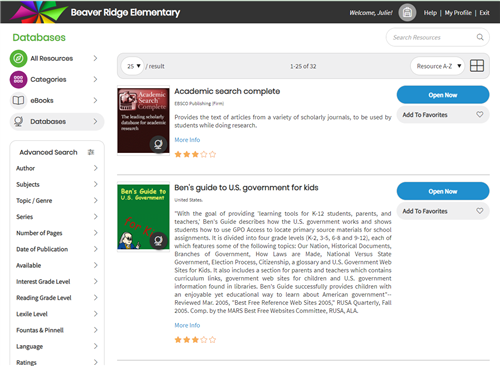Open the backpack icon beside Welcome Julie
This screenshot has width=500, height=366.
pyautogui.click(x=407, y=13)
